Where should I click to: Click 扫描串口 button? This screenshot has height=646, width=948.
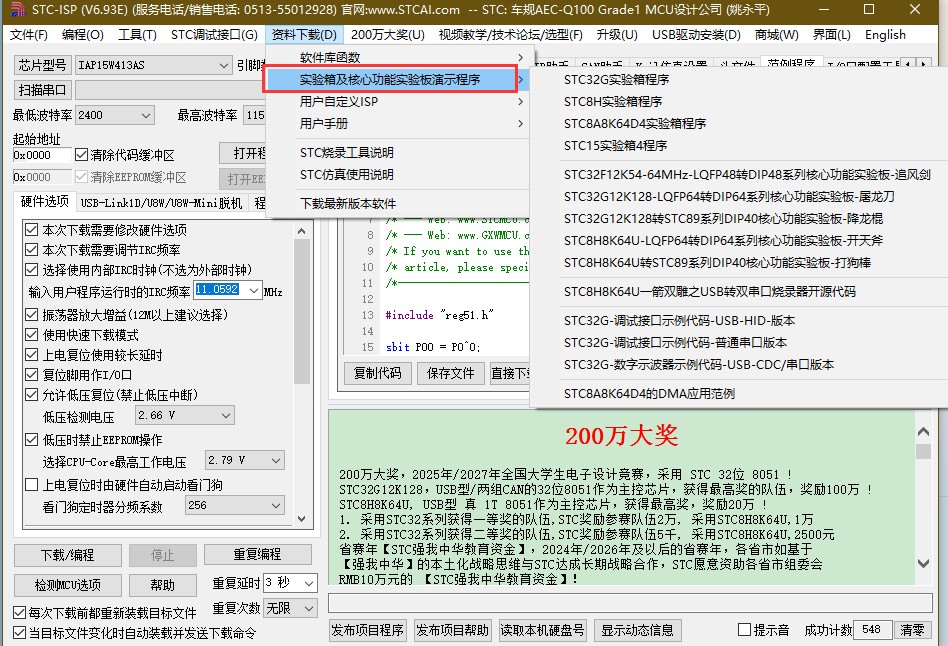[x=42, y=90]
